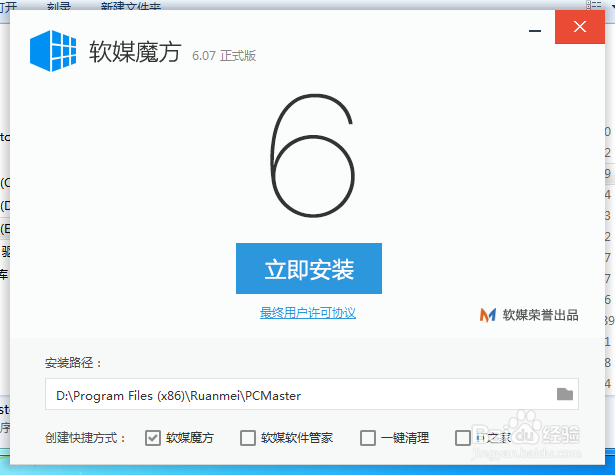The image size is (615, 475).
Task: Edit the install path input field
Action: (x=312, y=394)
